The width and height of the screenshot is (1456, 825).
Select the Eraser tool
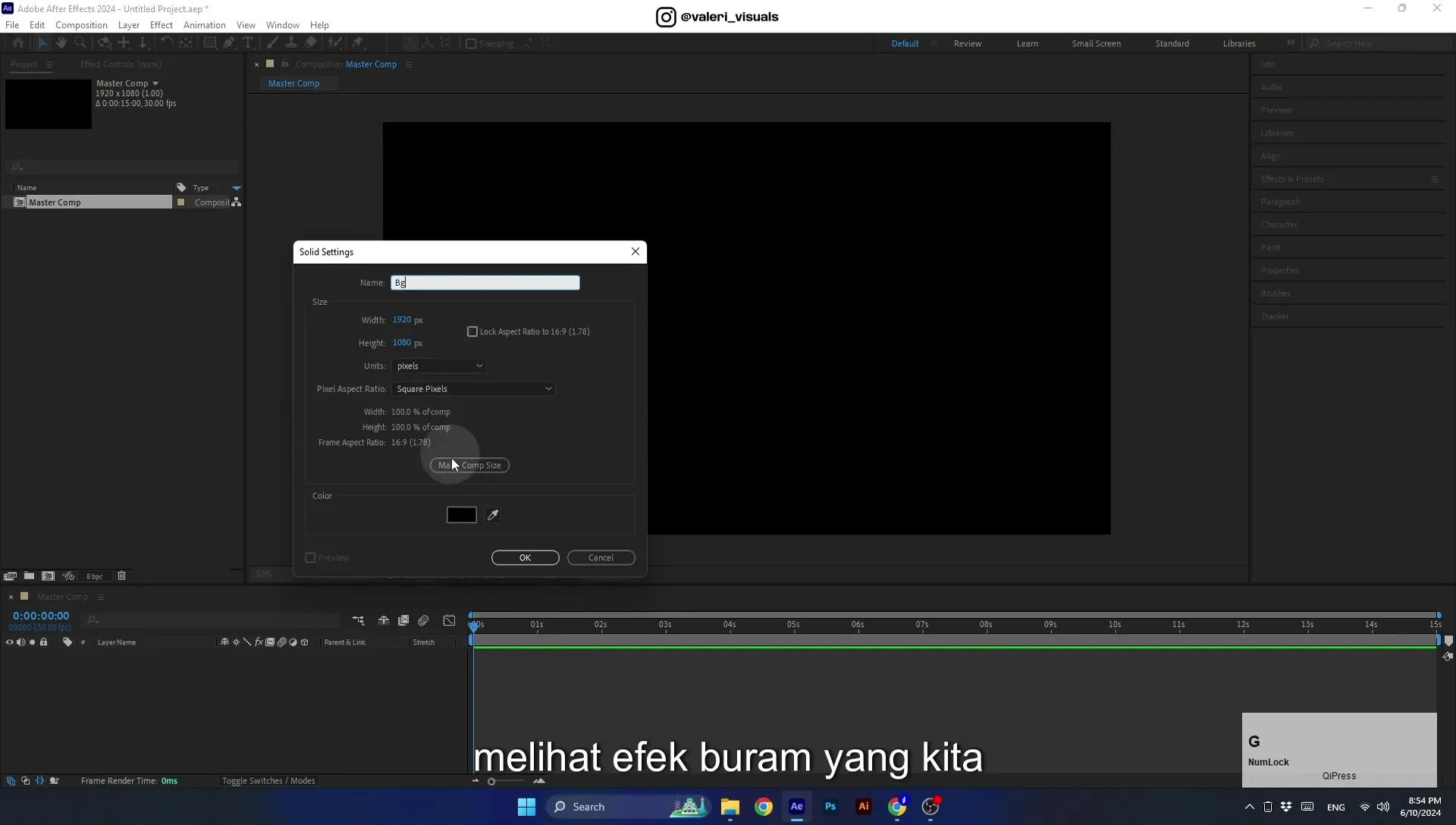[x=310, y=43]
